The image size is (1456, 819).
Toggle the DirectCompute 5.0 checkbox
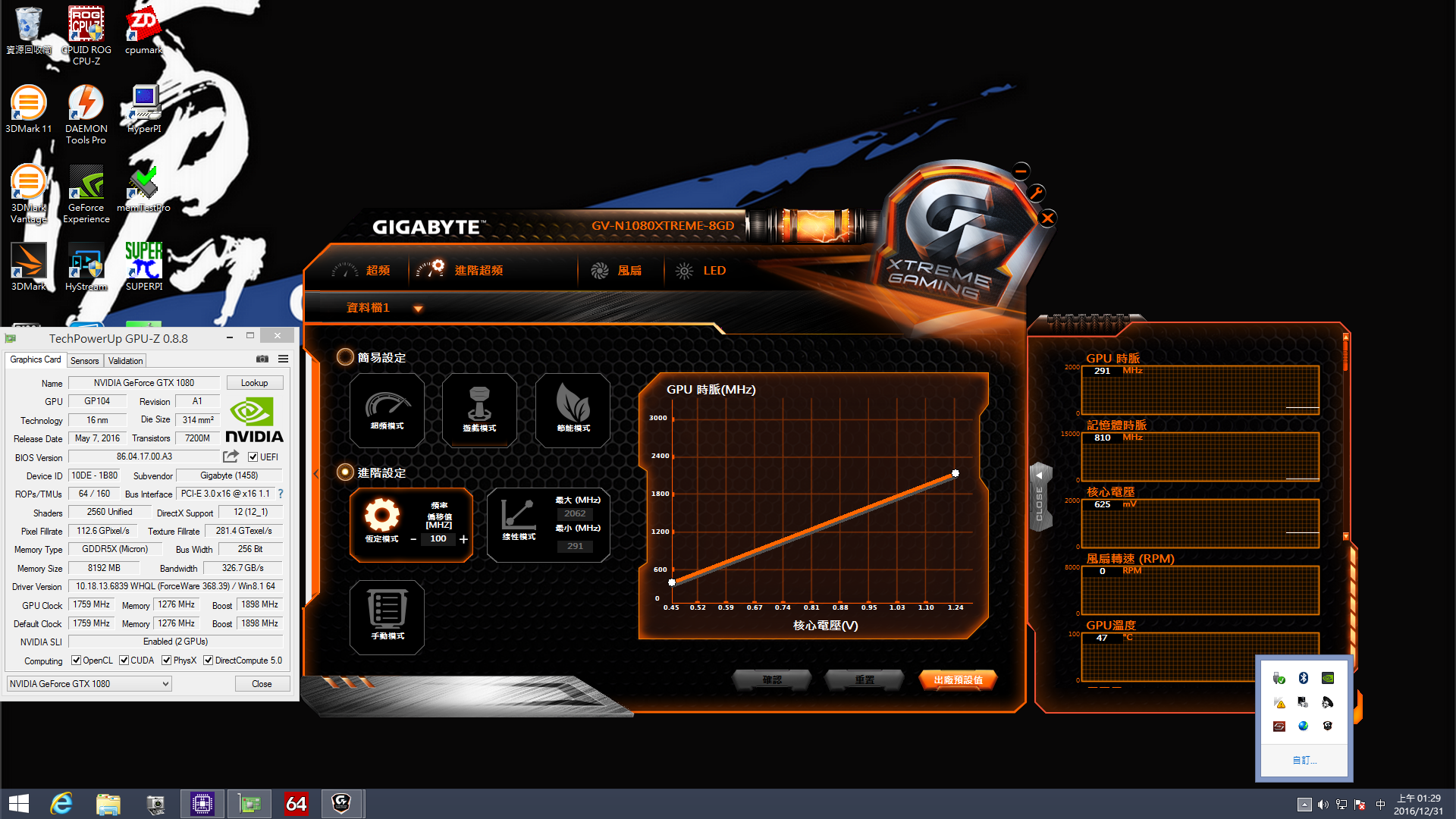(208, 660)
